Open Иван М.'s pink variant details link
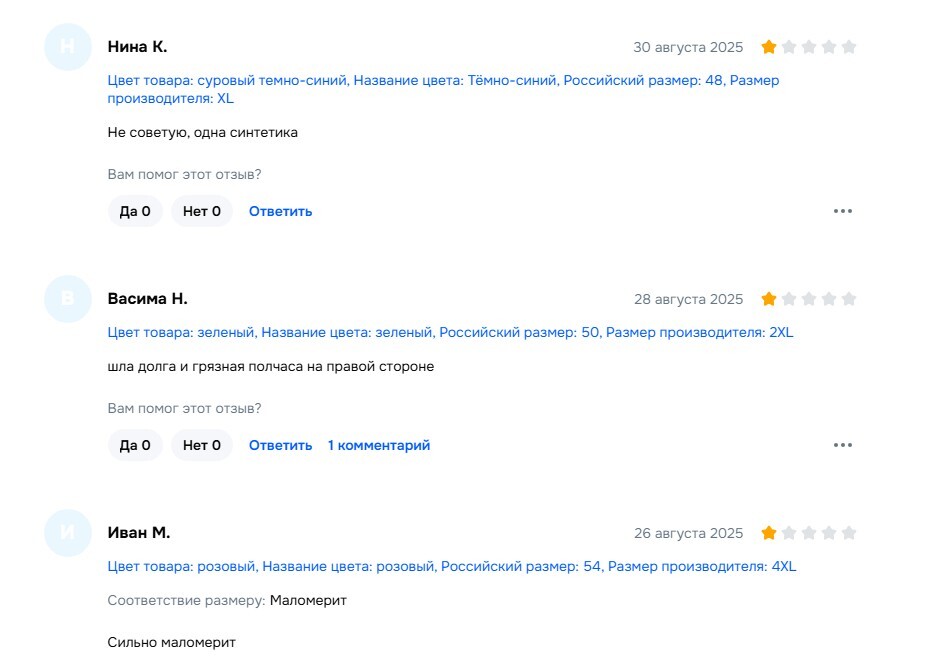Image resolution: width=926 pixels, height=666 pixels. [452, 566]
